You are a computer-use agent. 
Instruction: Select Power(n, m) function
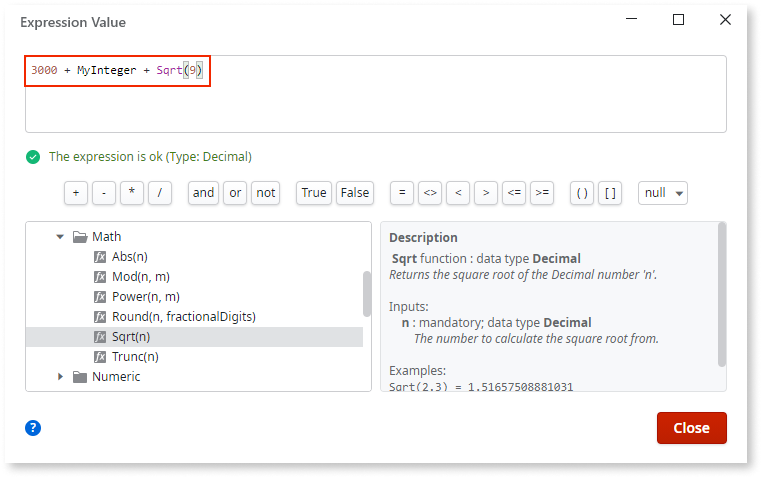click(146, 296)
